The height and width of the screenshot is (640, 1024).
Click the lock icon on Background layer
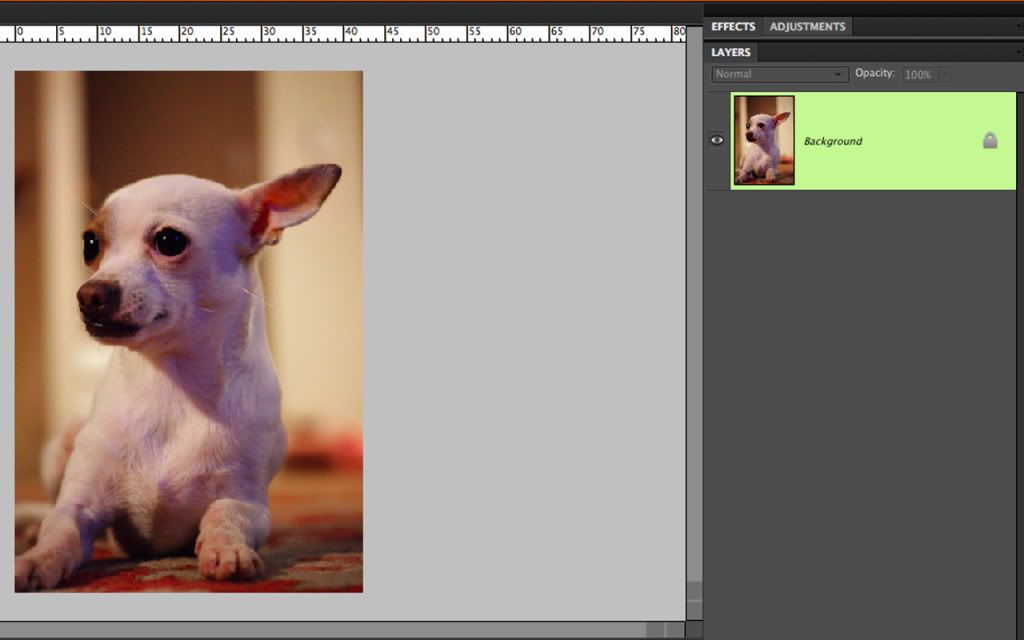(x=989, y=141)
